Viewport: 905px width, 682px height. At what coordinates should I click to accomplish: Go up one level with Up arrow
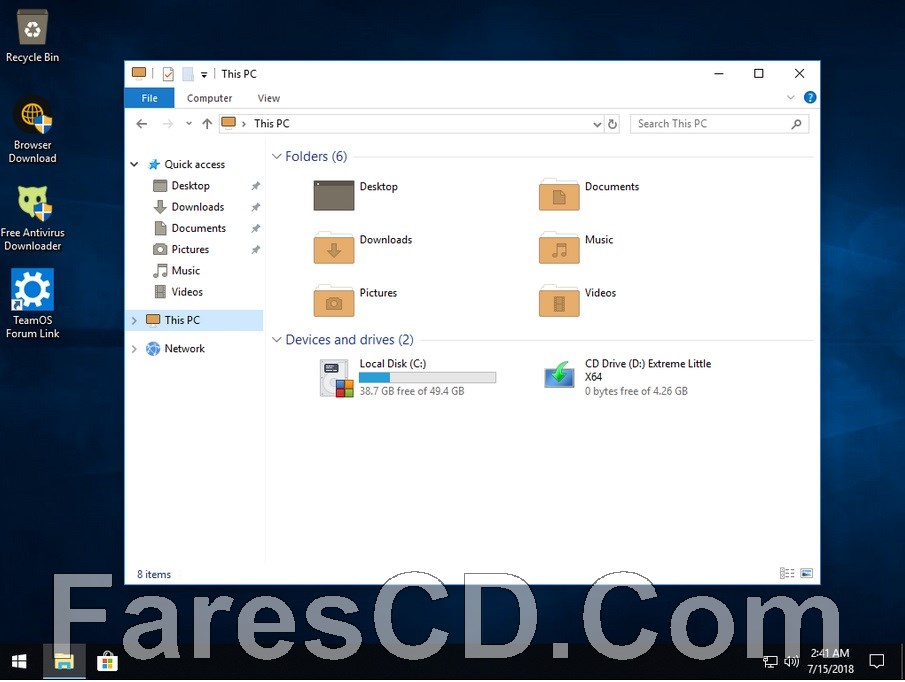[x=207, y=123]
